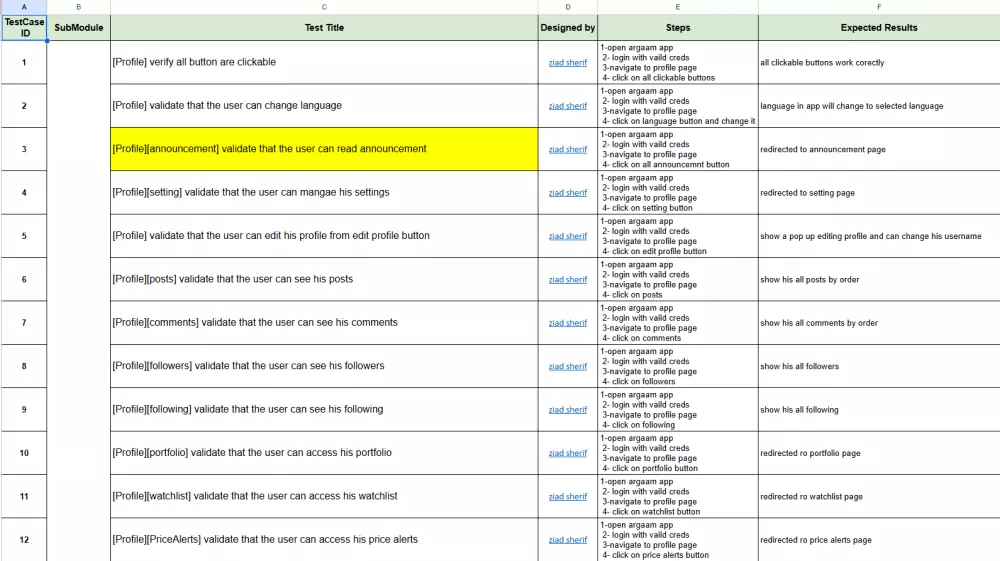Select 'redirected to announcement page' result cell
1000x561 pixels.
tap(879, 149)
